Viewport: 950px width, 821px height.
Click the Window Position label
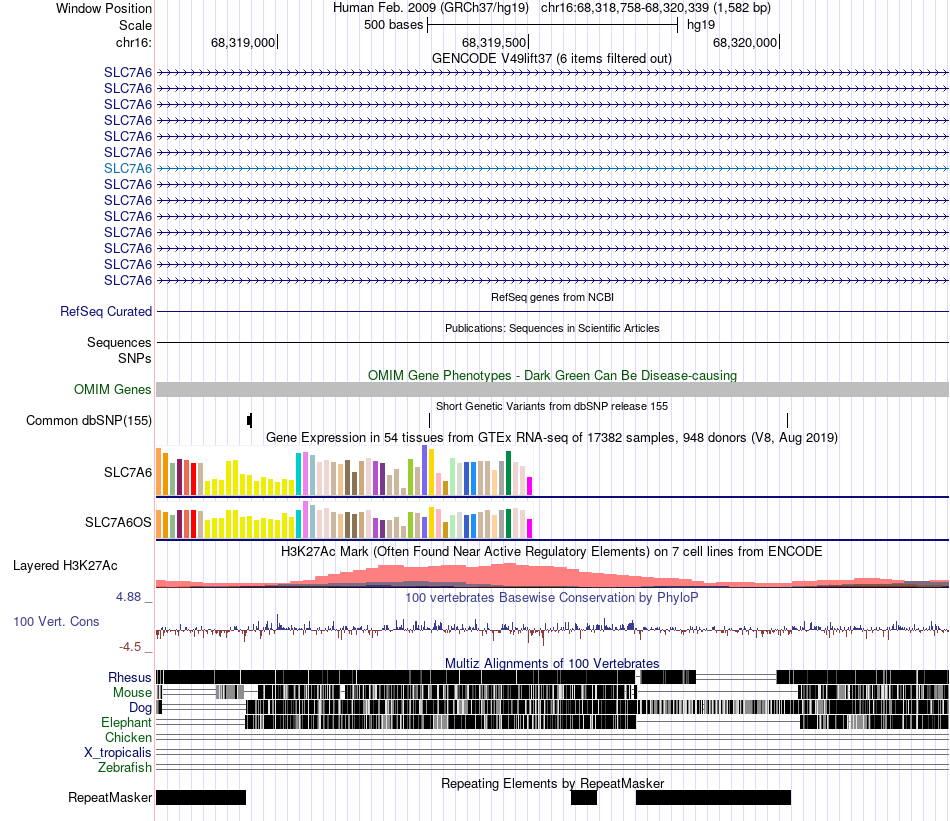coord(104,8)
